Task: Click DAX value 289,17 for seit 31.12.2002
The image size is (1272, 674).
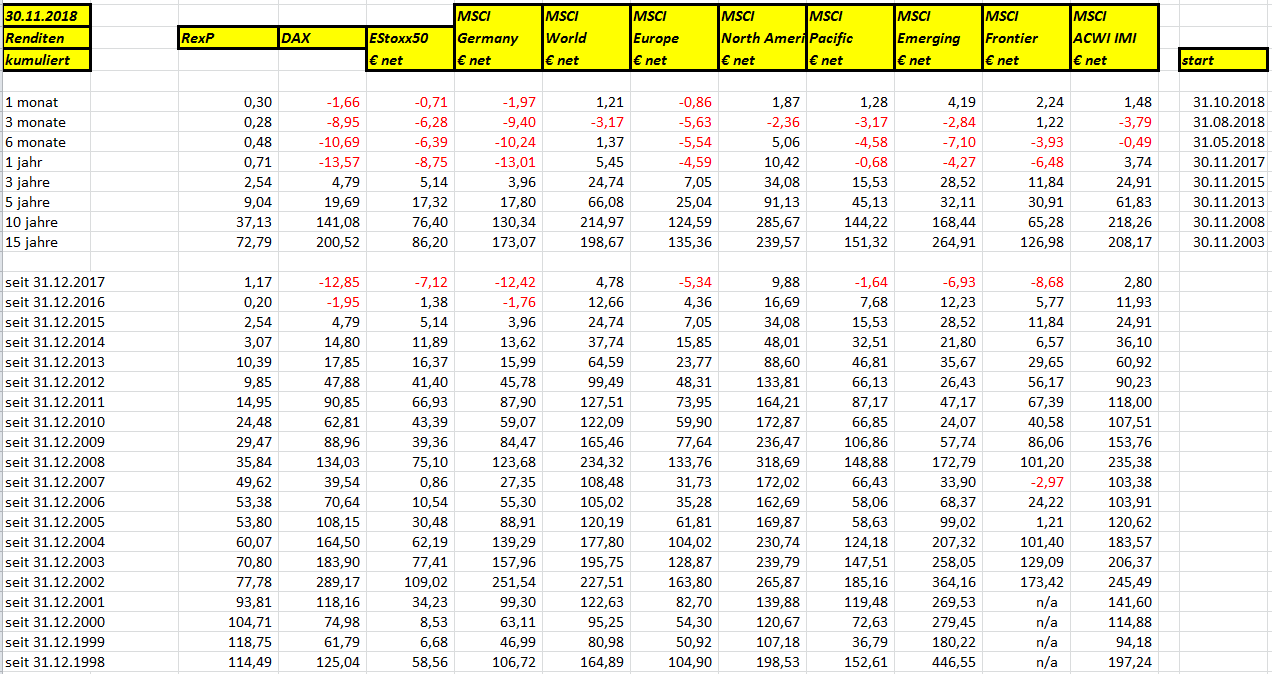Action: click(338, 582)
